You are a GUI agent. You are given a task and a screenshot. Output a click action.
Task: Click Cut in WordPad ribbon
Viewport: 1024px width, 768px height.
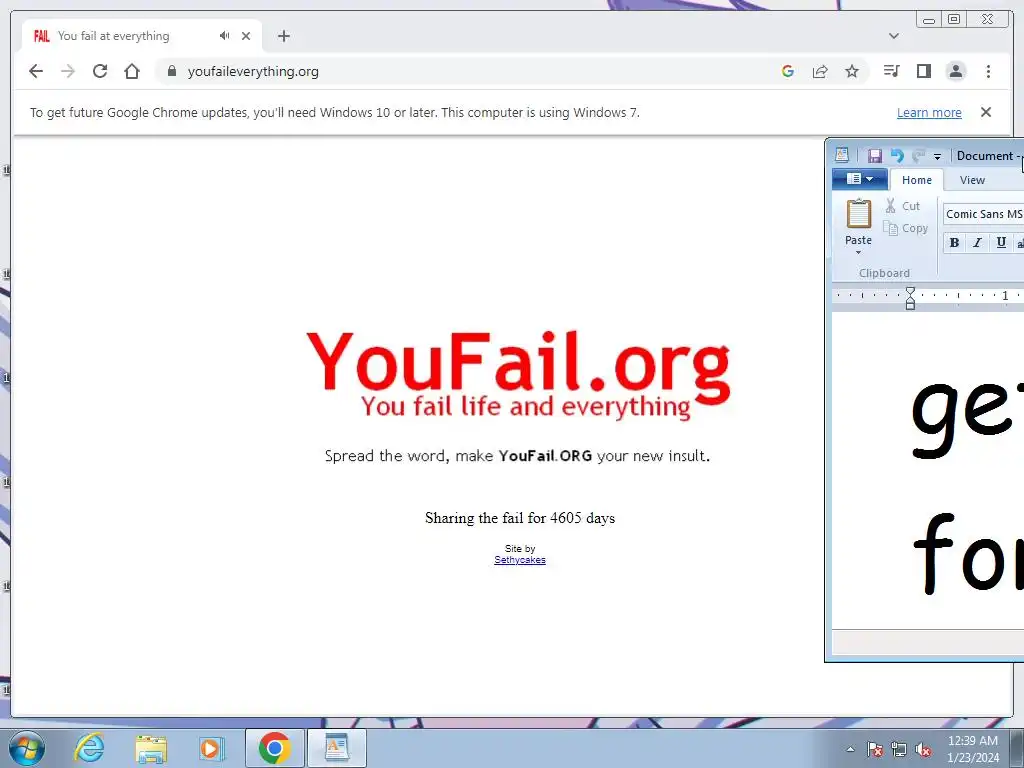pos(903,206)
